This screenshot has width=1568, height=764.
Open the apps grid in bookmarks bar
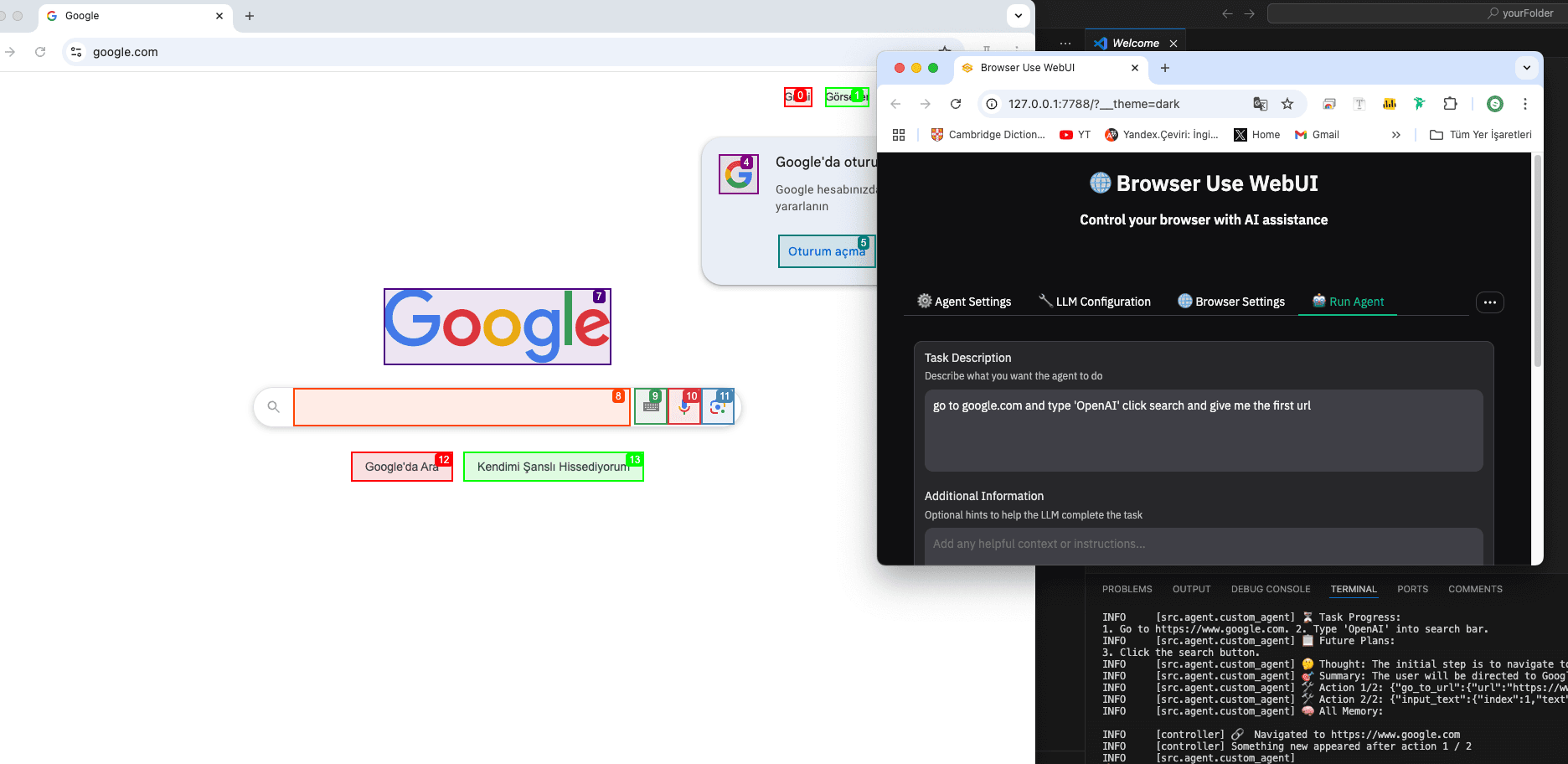click(899, 135)
